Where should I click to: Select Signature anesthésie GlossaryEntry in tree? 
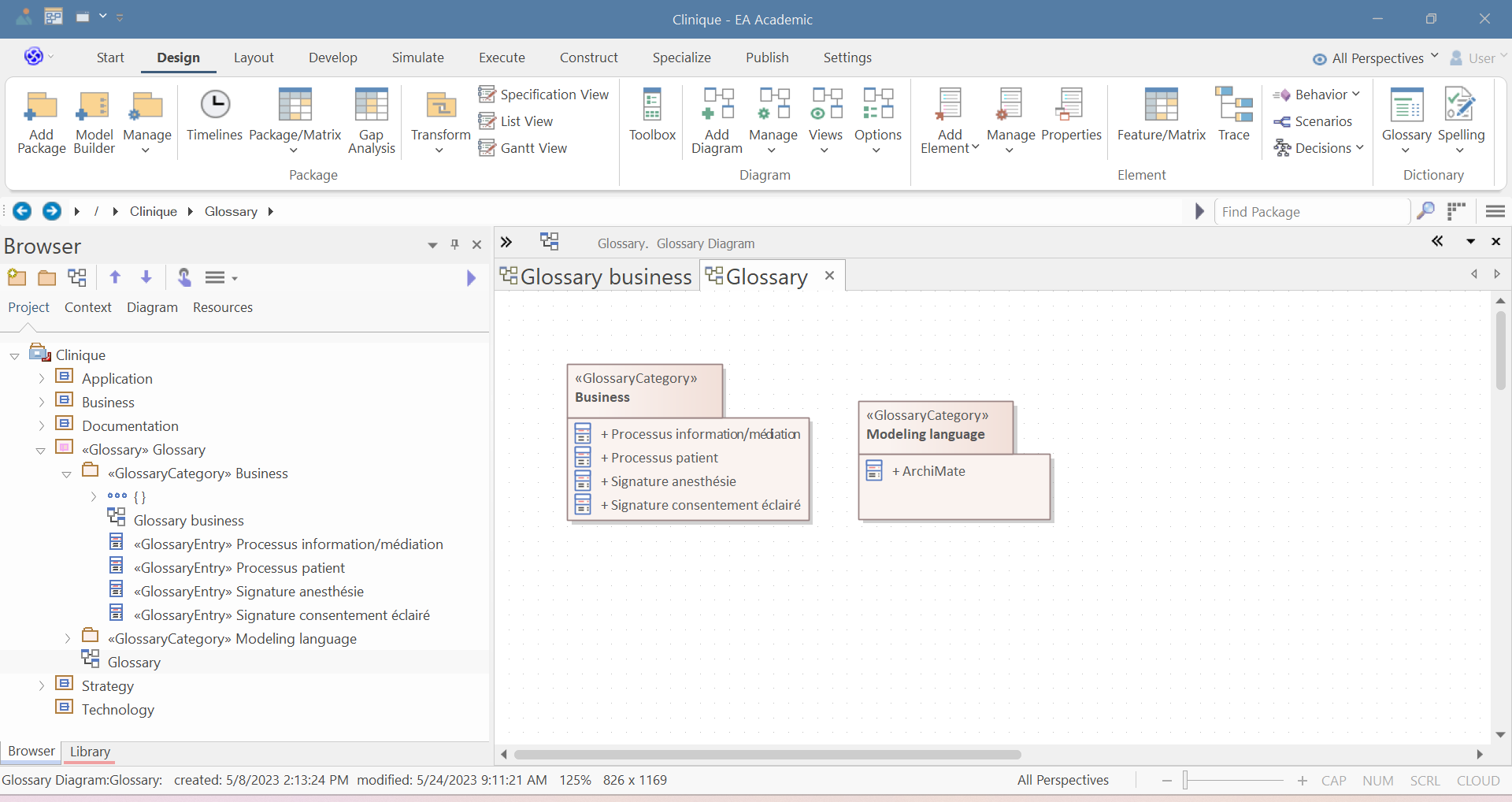pos(249,592)
